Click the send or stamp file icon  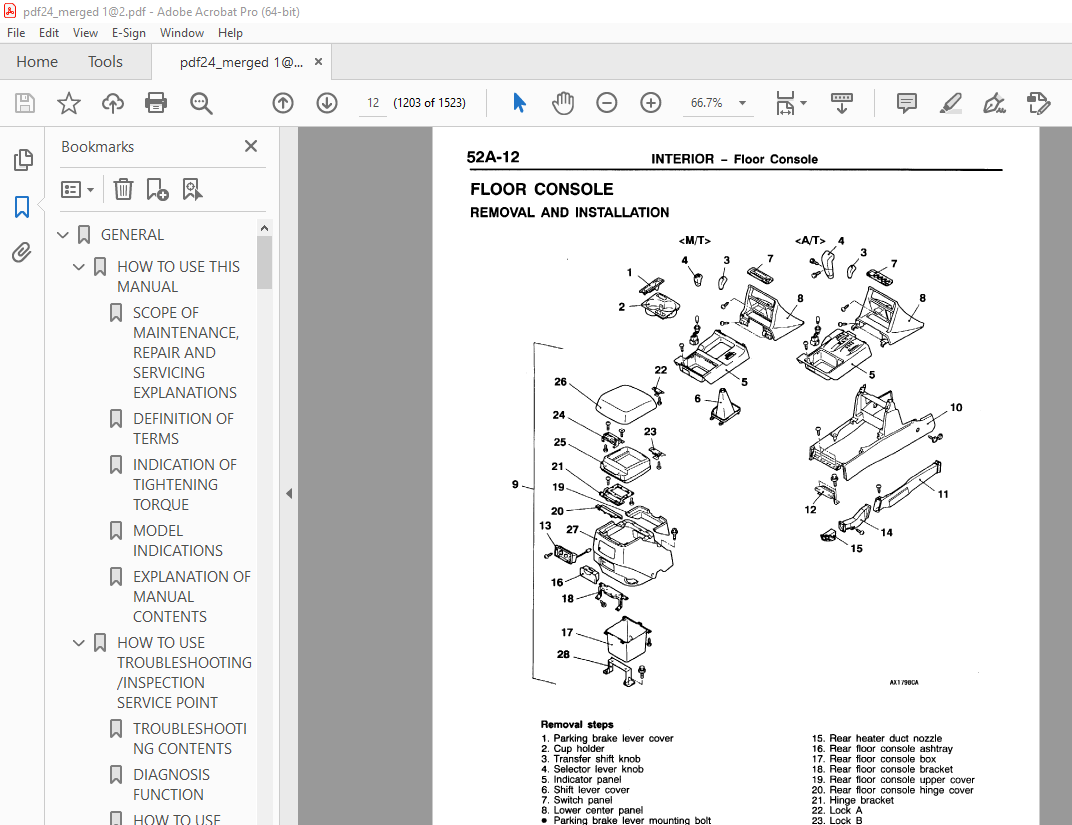pyautogui.click(x=1038, y=103)
